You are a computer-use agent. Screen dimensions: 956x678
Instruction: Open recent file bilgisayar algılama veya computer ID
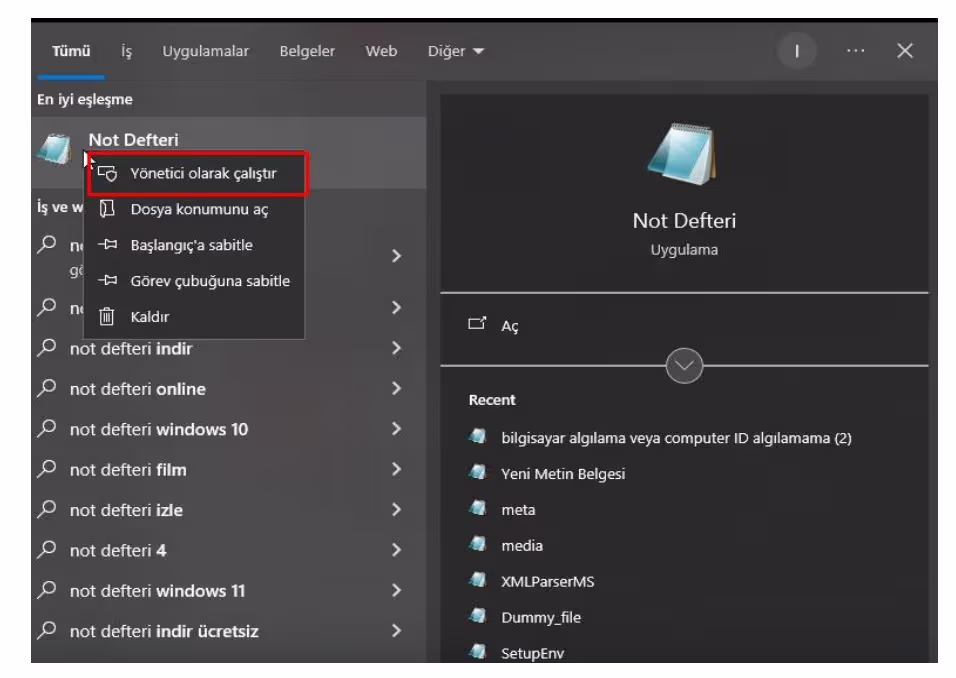pos(676,438)
